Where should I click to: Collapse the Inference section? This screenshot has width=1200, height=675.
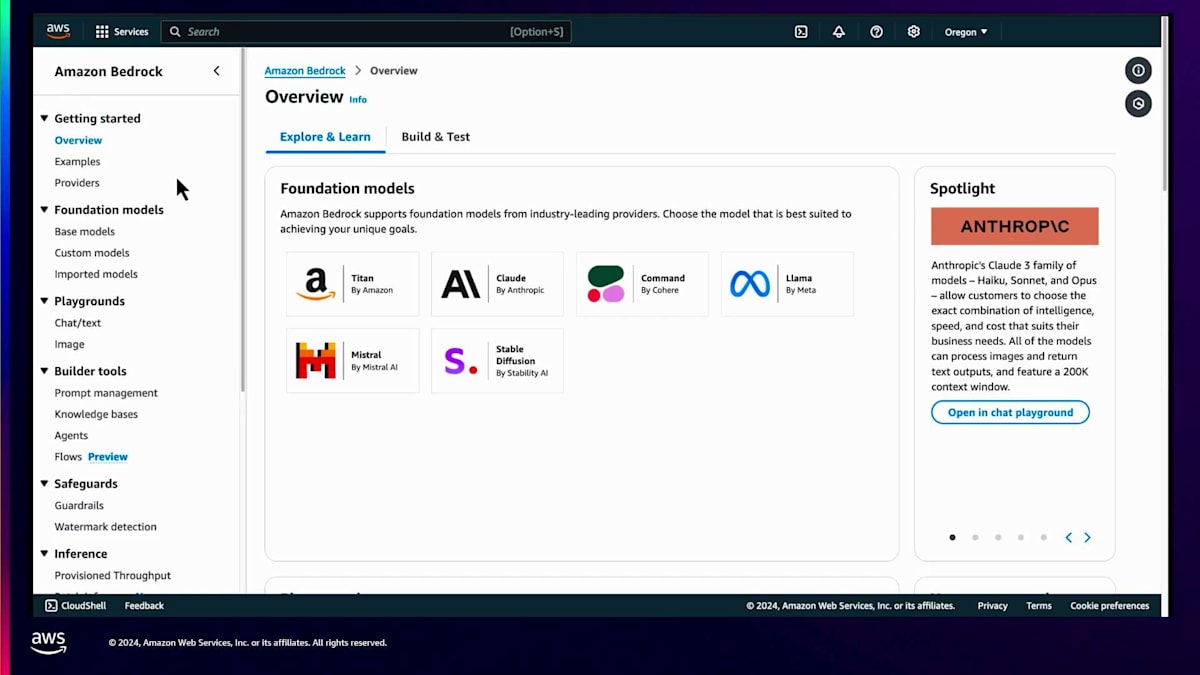44,554
